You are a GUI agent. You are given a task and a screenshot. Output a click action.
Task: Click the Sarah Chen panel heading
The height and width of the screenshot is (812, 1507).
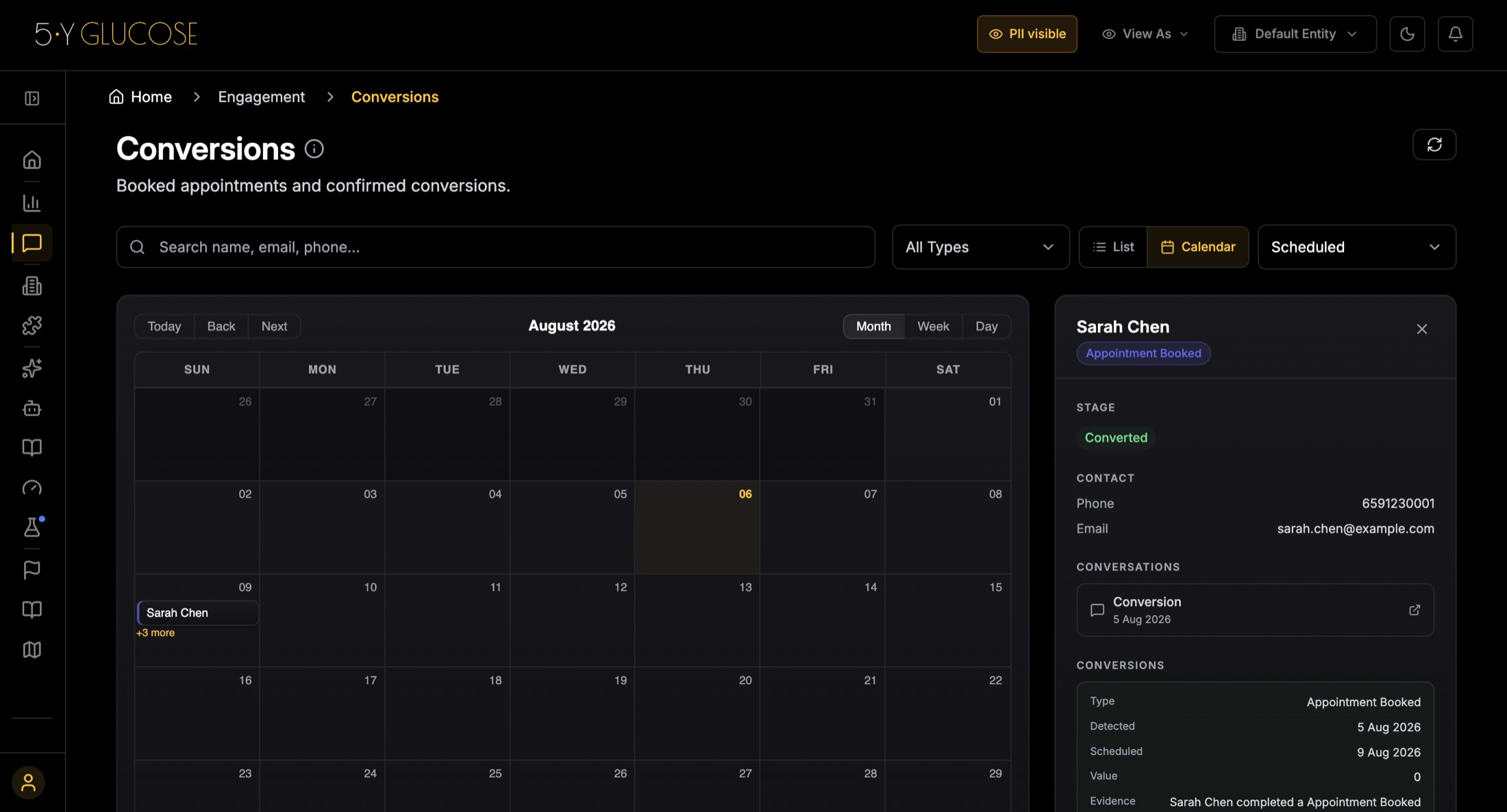coord(1123,327)
